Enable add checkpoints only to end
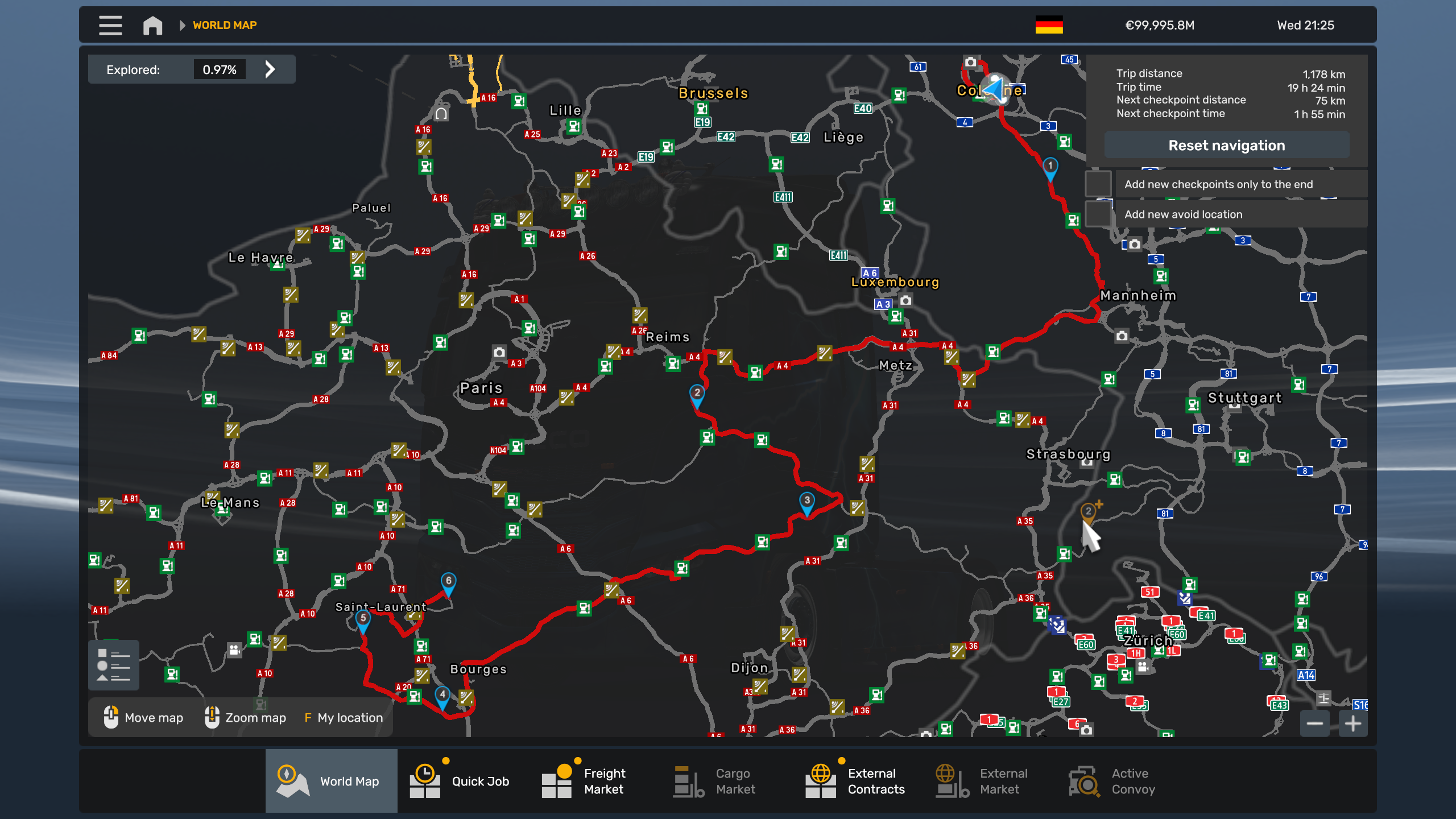Image resolution: width=1456 pixels, height=819 pixels. pos(1098,184)
